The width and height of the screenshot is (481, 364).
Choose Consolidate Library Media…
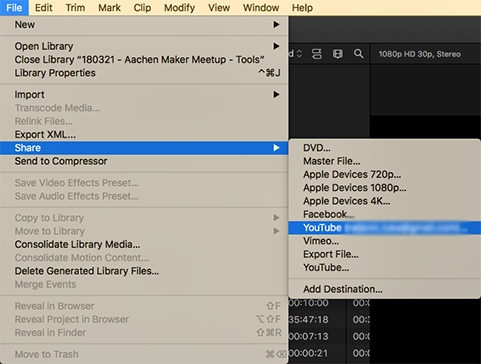pyautogui.click(x=144, y=245)
